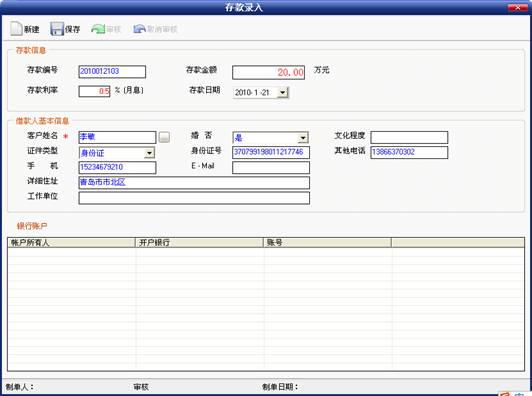Click the 婚否 combo box showing 是
Image resolution: width=532 pixels, height=396 pixels.
tap(270, 138)
